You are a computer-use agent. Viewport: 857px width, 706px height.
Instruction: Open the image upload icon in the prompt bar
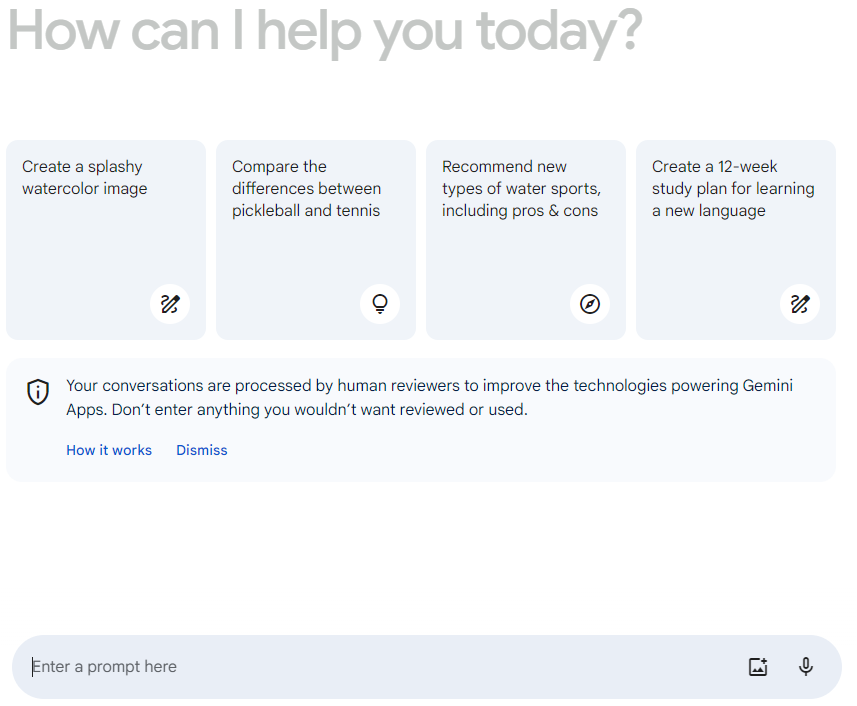[x=758, y=666]
